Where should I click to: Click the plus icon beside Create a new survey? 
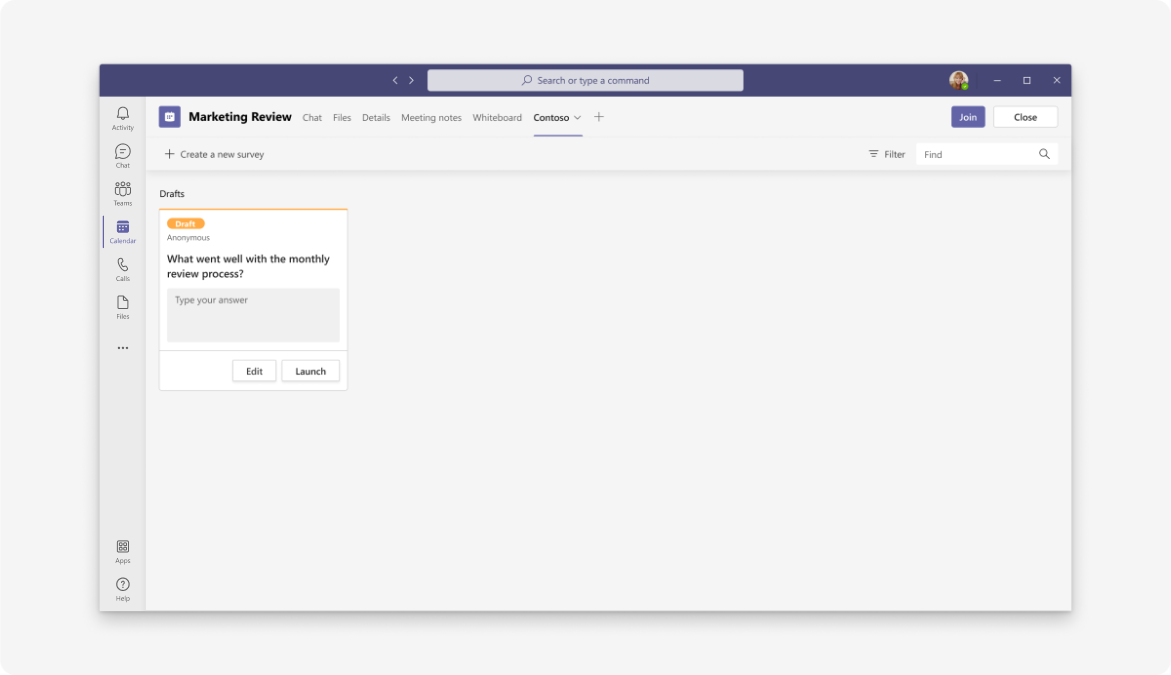click(x=170, y=154)
